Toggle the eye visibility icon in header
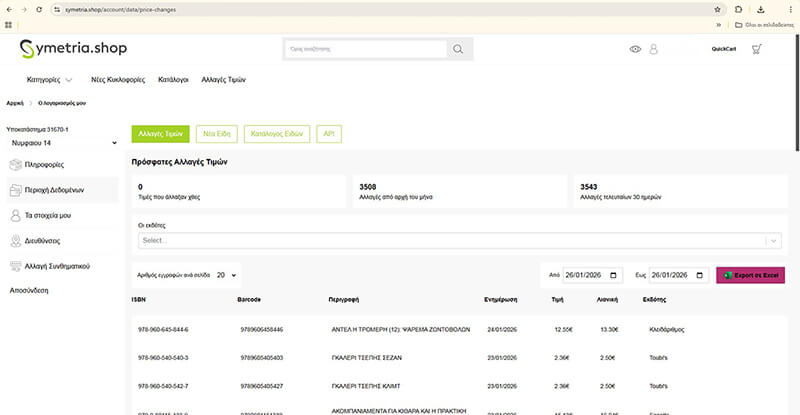The image size is (800, 415). 635,48
